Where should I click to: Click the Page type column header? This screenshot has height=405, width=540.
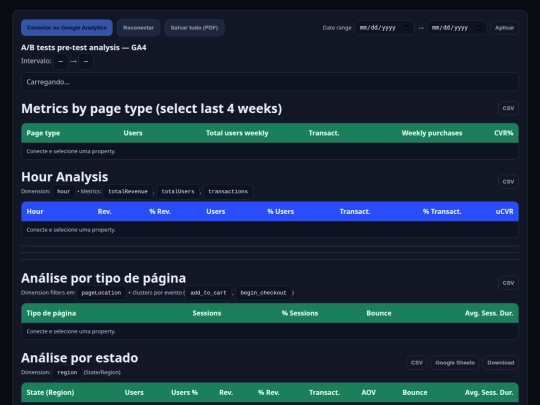[43, 133]
